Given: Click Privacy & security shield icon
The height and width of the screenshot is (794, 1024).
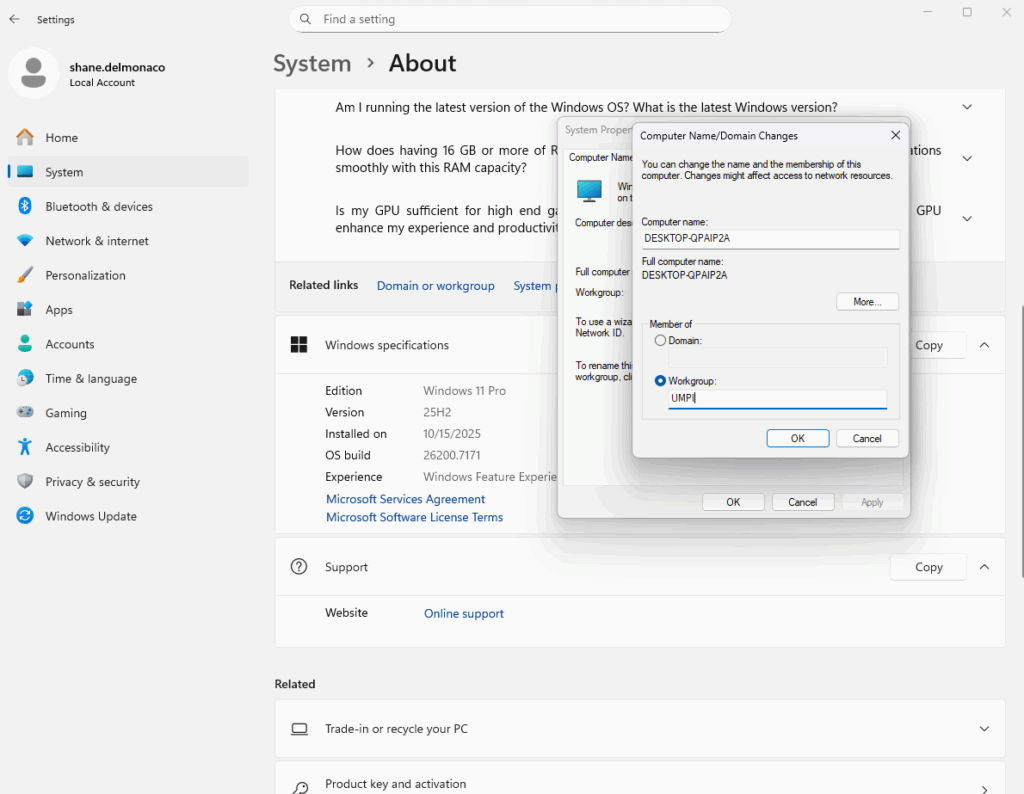Looking at the screenshot, I should point(25,482).
